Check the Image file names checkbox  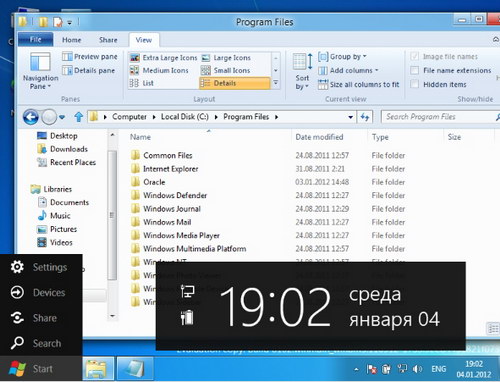pos(414,56)
